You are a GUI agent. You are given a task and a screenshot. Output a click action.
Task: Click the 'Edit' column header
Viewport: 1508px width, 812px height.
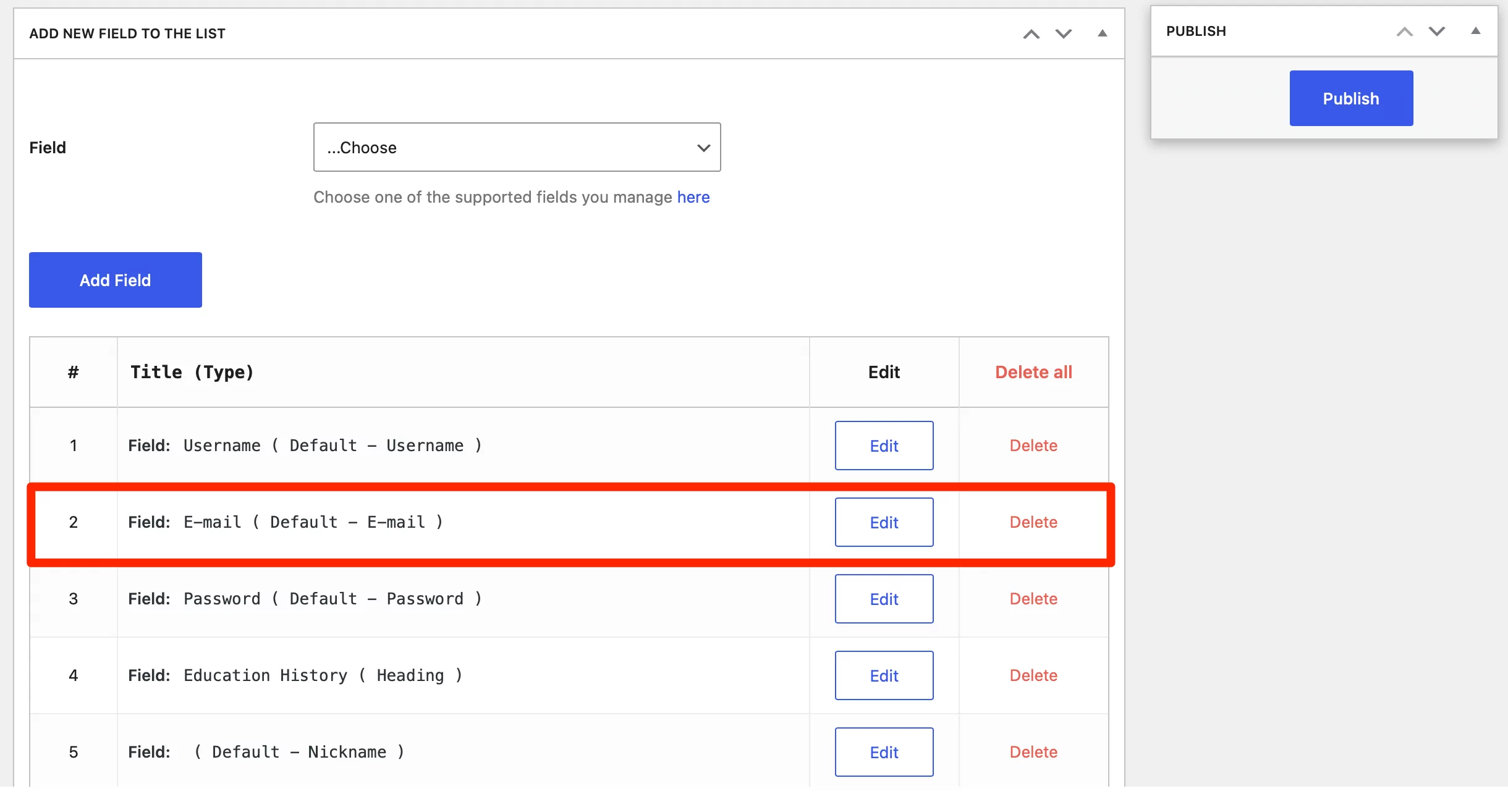tap(884, 372)
